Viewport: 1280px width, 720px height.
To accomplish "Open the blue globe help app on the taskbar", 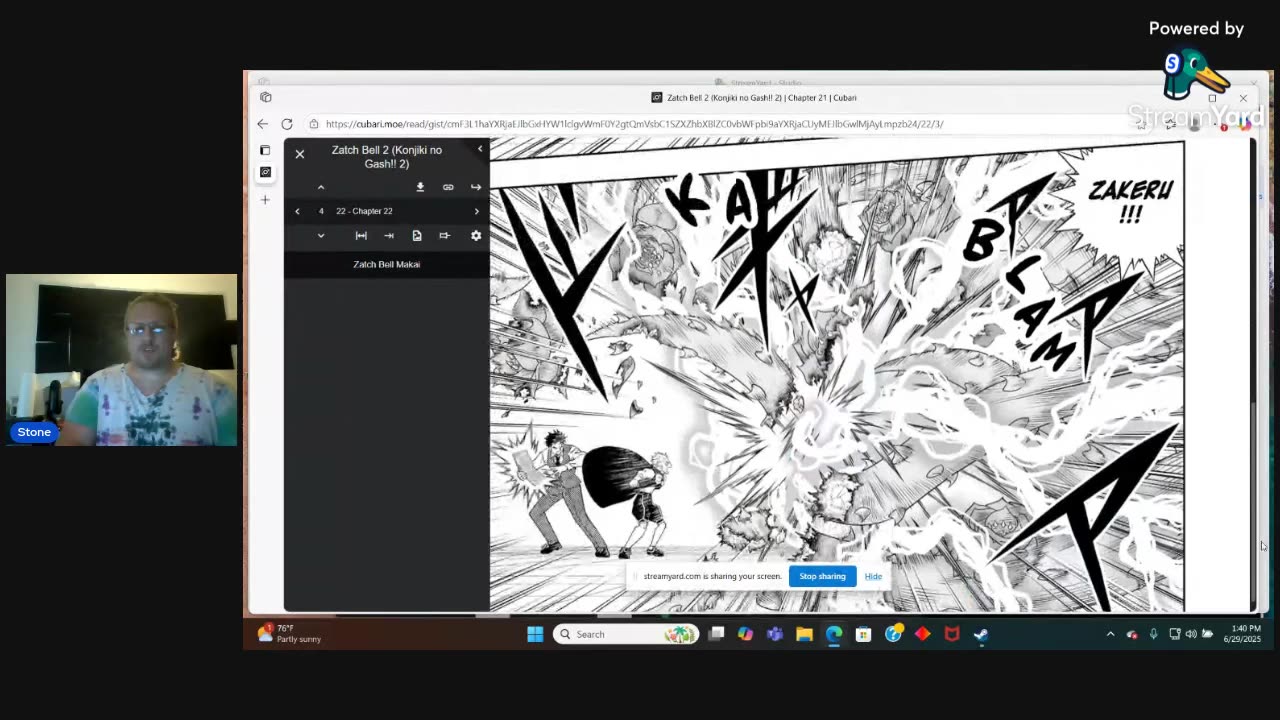I will pos(893,633).
